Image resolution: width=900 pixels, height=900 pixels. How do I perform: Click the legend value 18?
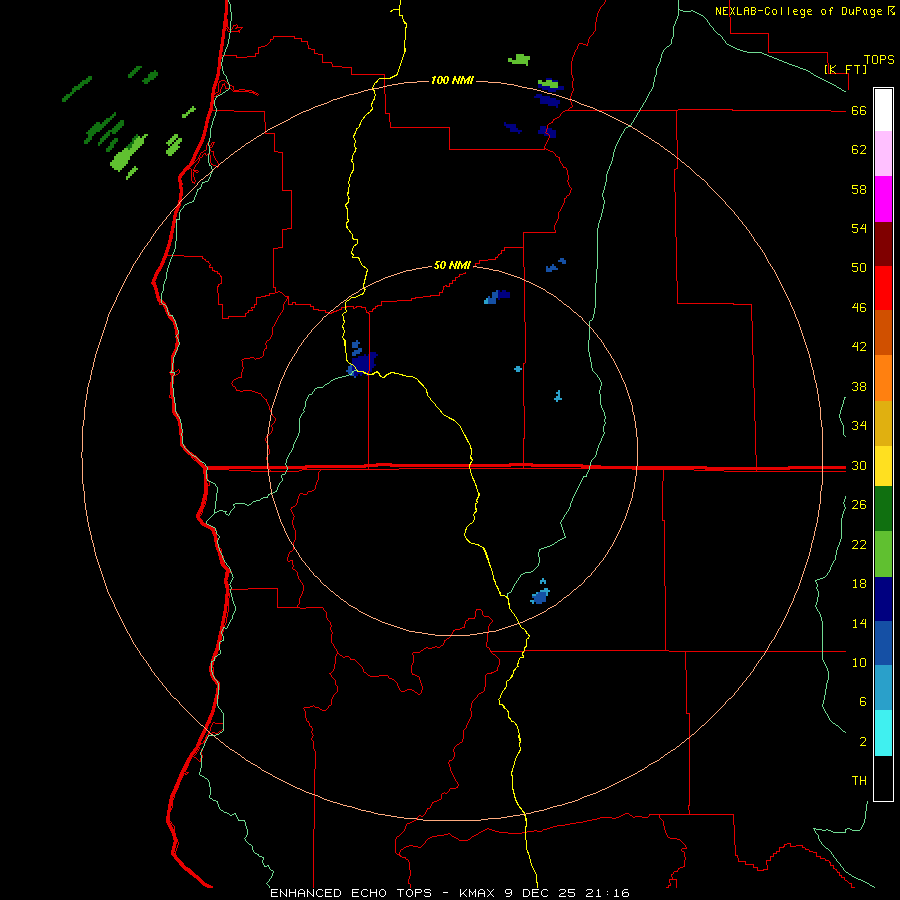[x=859, y=584]
